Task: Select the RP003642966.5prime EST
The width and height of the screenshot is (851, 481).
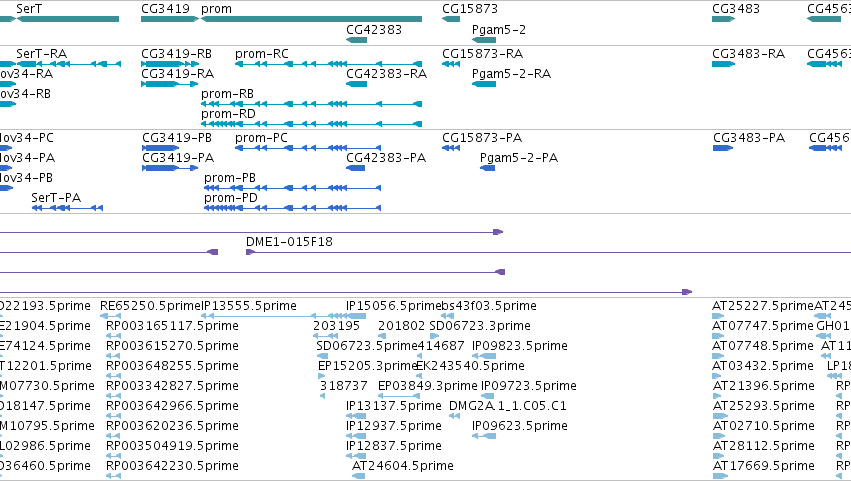Action: point(113,416)
